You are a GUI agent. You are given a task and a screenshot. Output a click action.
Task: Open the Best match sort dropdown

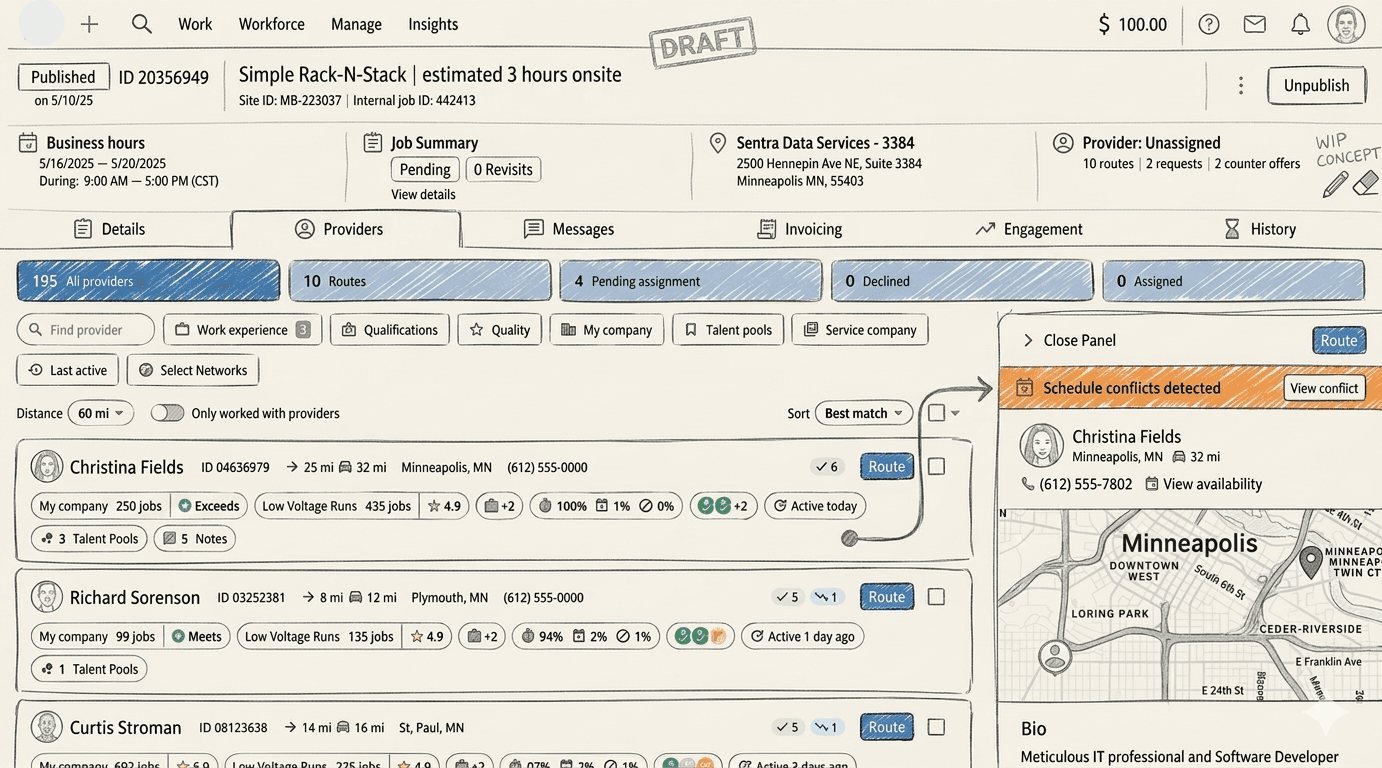point(863,413)
